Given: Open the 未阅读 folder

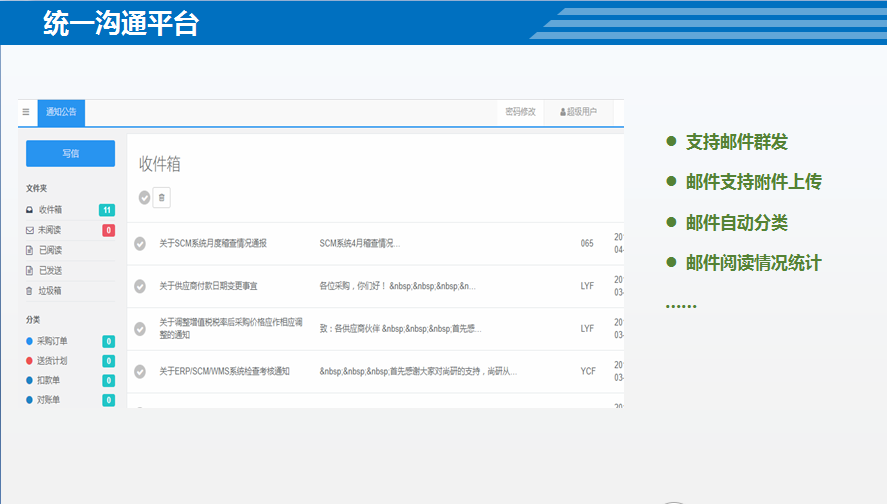Looking at the screenshot, I should (x=50, y=230).
